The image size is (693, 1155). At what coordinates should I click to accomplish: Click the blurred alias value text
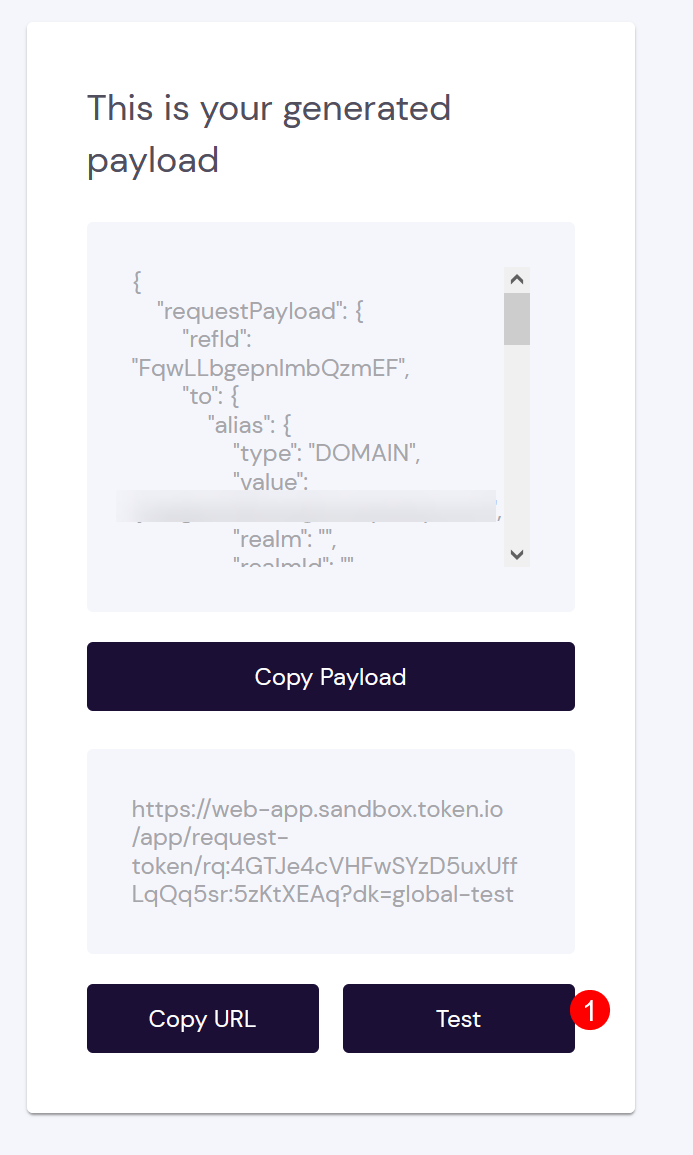pyautogui.click(x=306, y=507)
